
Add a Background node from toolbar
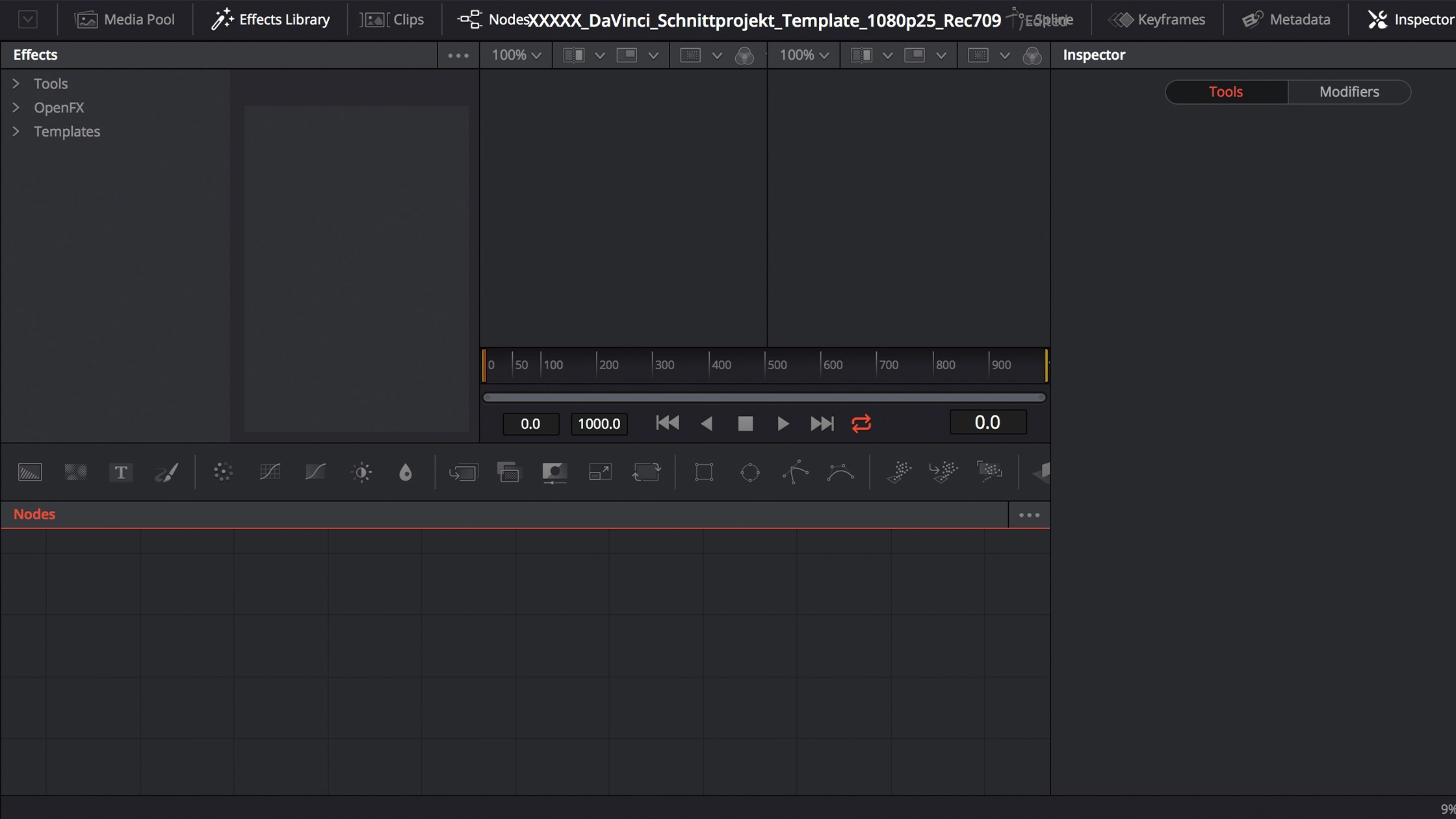pyautogui.click(x=30, y=472)
